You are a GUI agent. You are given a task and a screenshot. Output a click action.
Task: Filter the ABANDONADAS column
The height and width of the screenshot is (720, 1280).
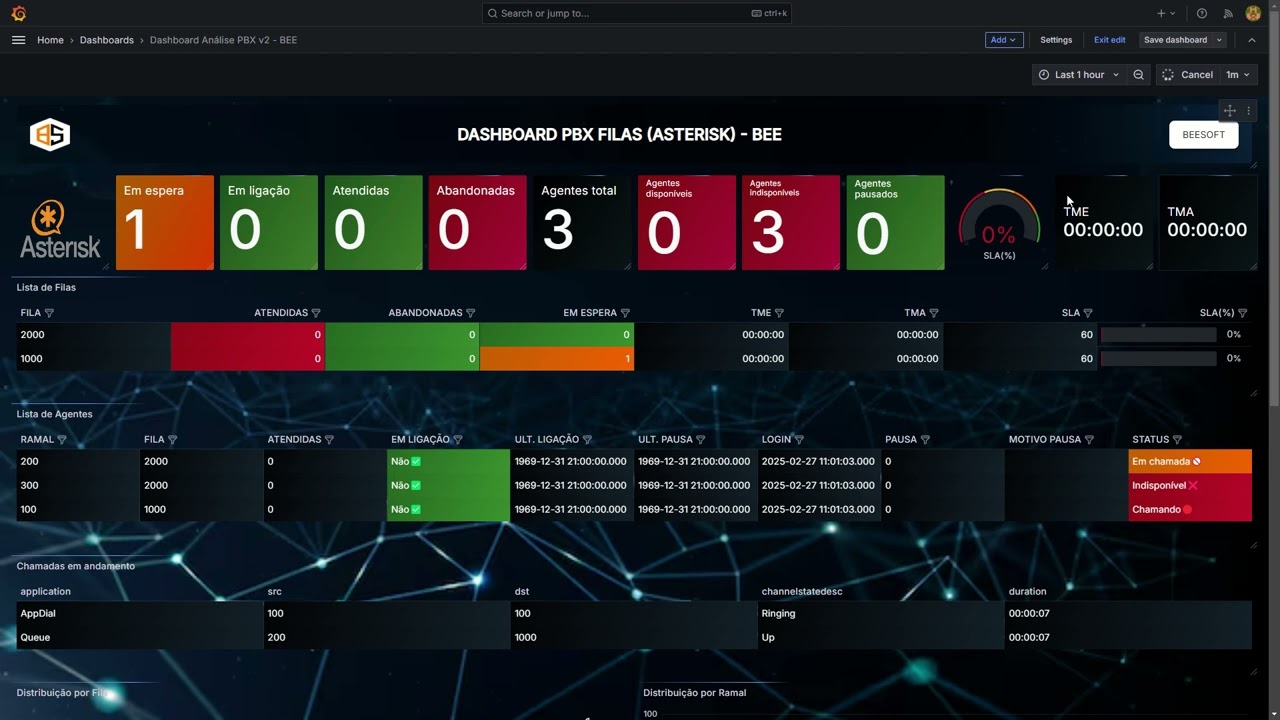point(471,313)
